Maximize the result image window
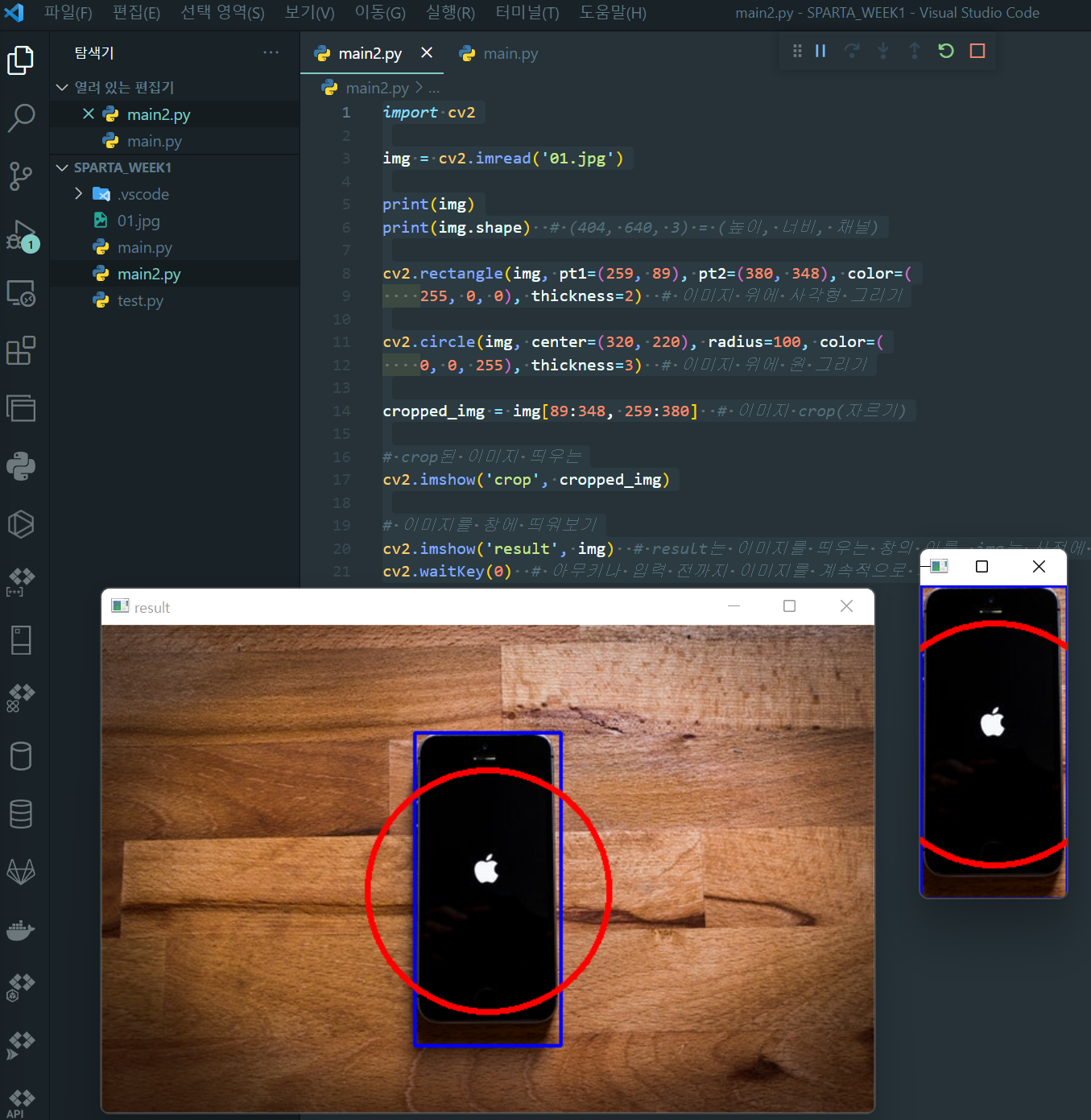Image resolution: width=1091 pixels, height=1120 pixels. click(790, 606)
